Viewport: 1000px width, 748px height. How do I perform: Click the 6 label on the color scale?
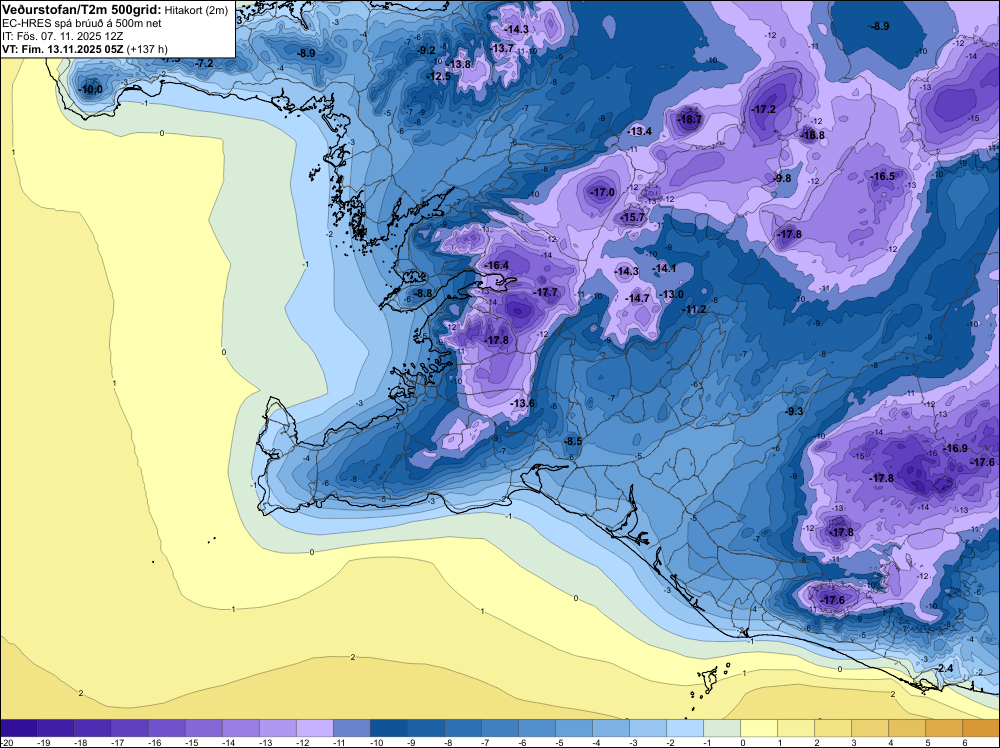click(x=965, y=742)
